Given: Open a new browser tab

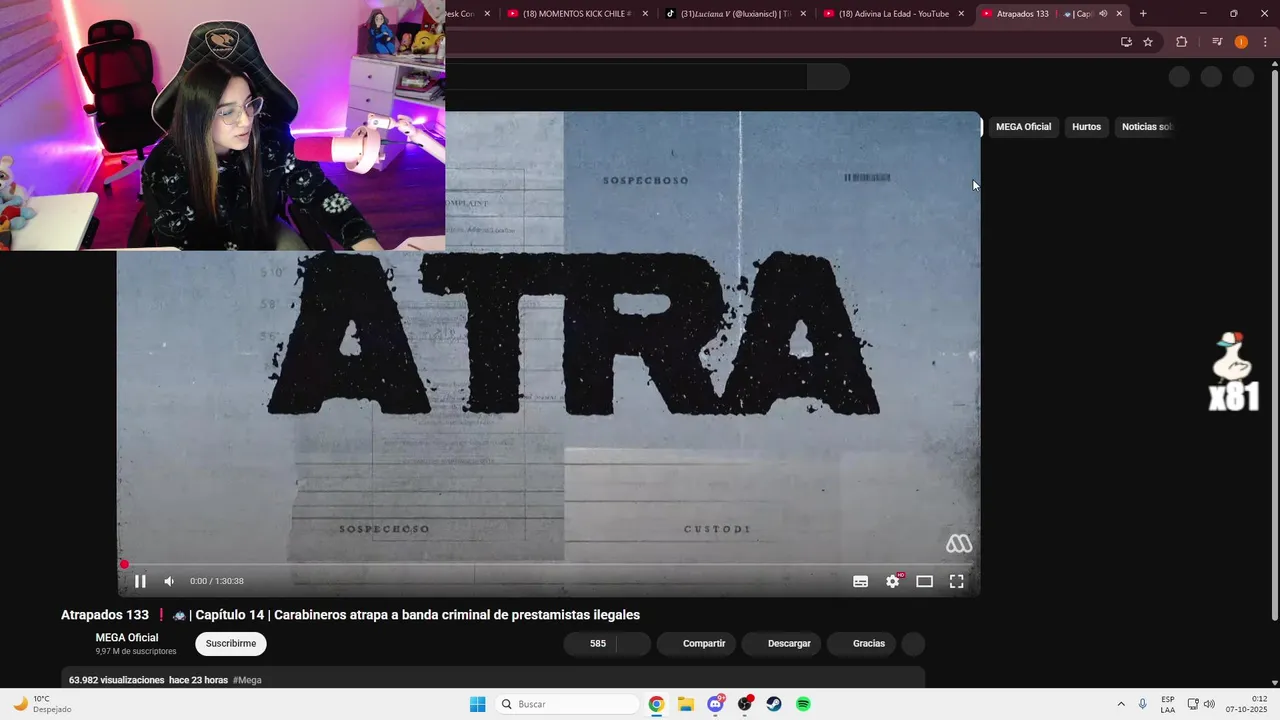Looking at the screenshot, I should [1143, 14].
